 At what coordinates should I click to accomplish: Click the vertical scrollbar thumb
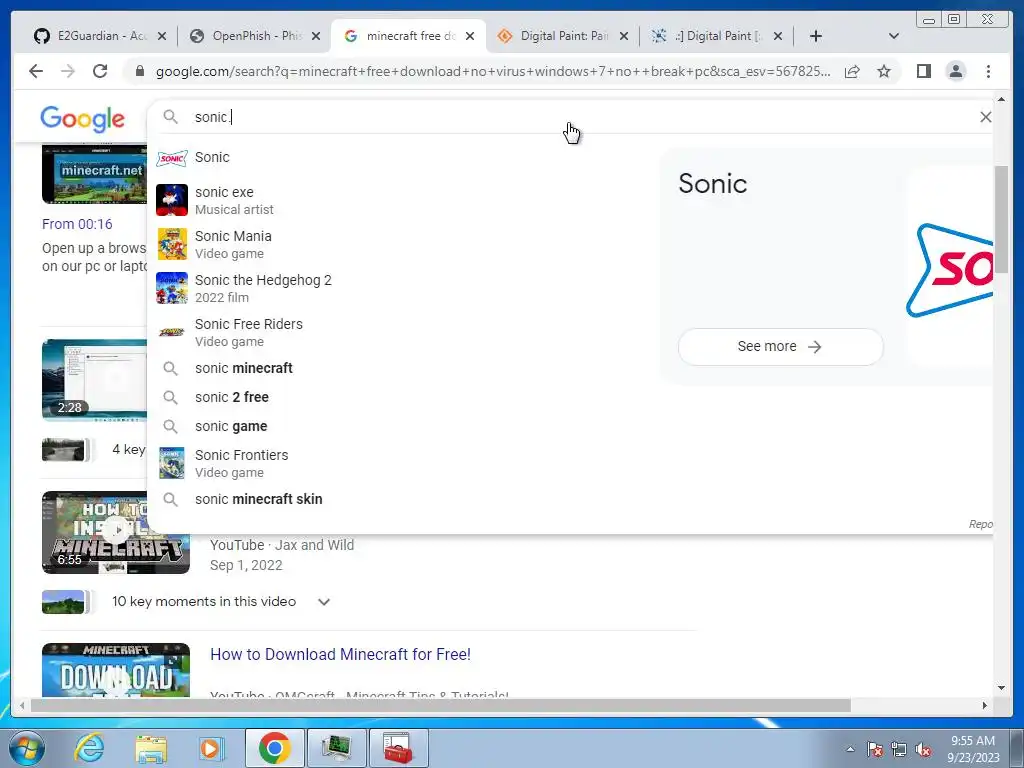coord(1002,219)
